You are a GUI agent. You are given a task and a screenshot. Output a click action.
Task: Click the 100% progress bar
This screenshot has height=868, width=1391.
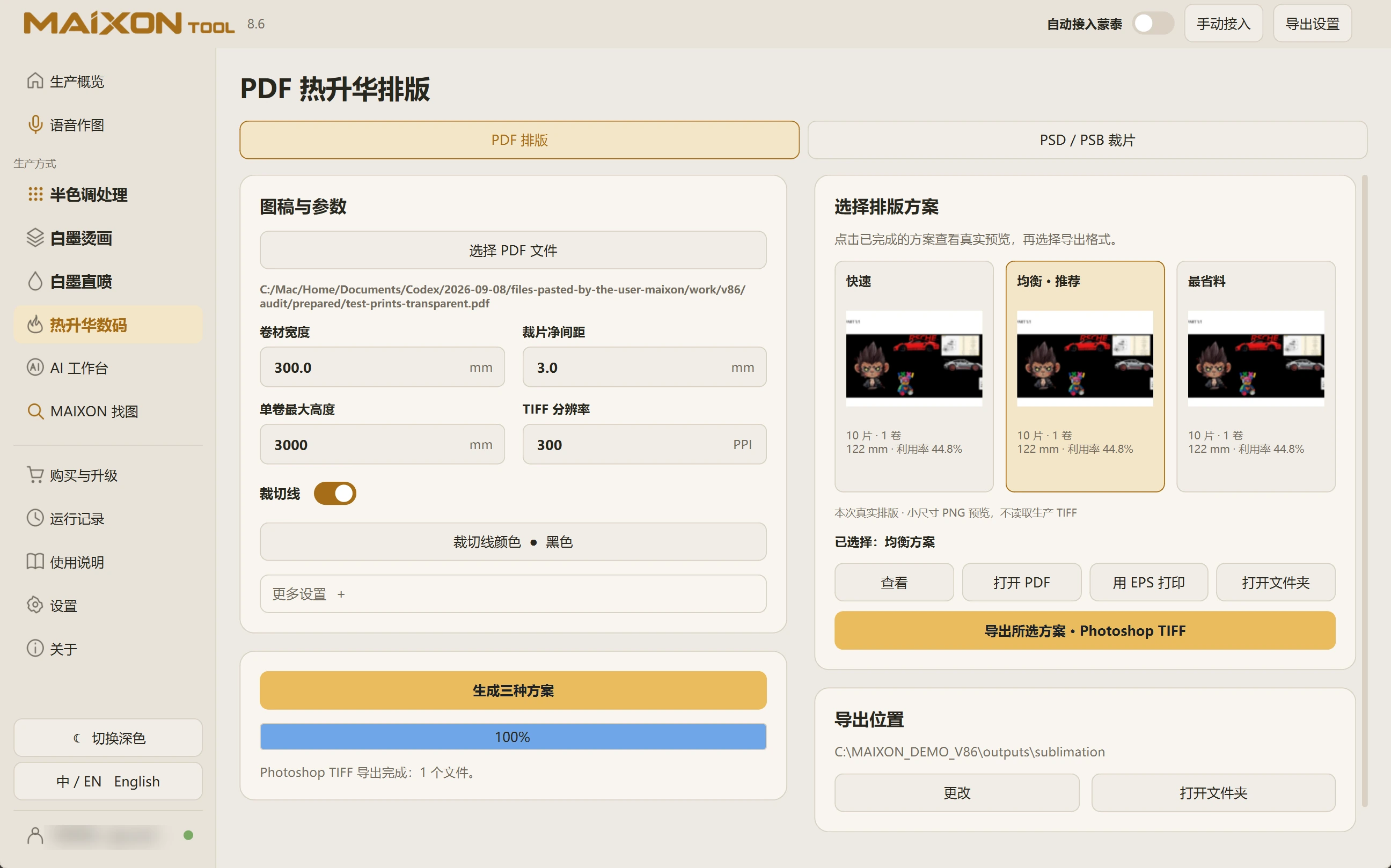(513, 737)
